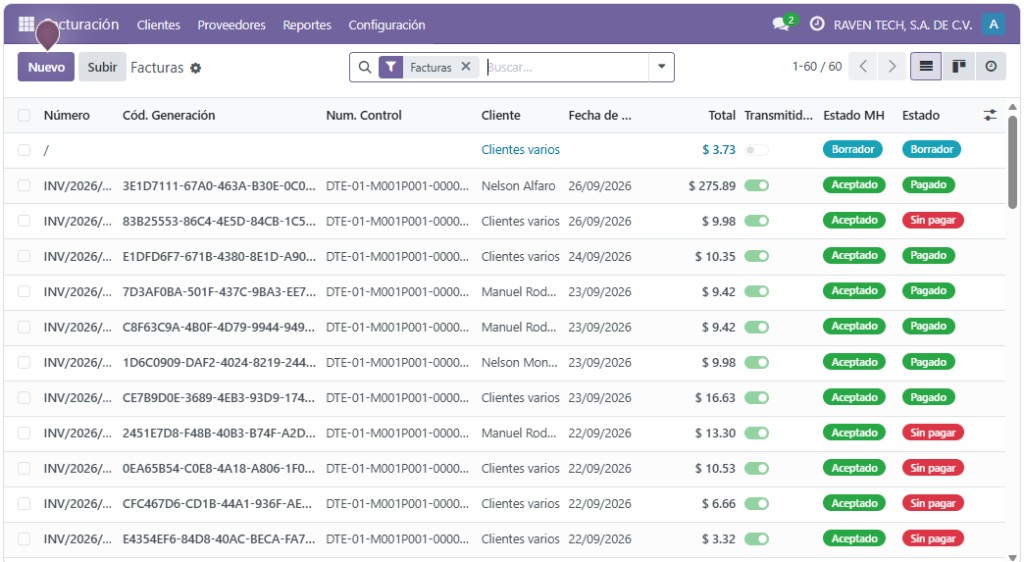This screenshot has width=1024, height=562.
Task: Open the Clientes varios link in draft row
Action: coord(520,149)
